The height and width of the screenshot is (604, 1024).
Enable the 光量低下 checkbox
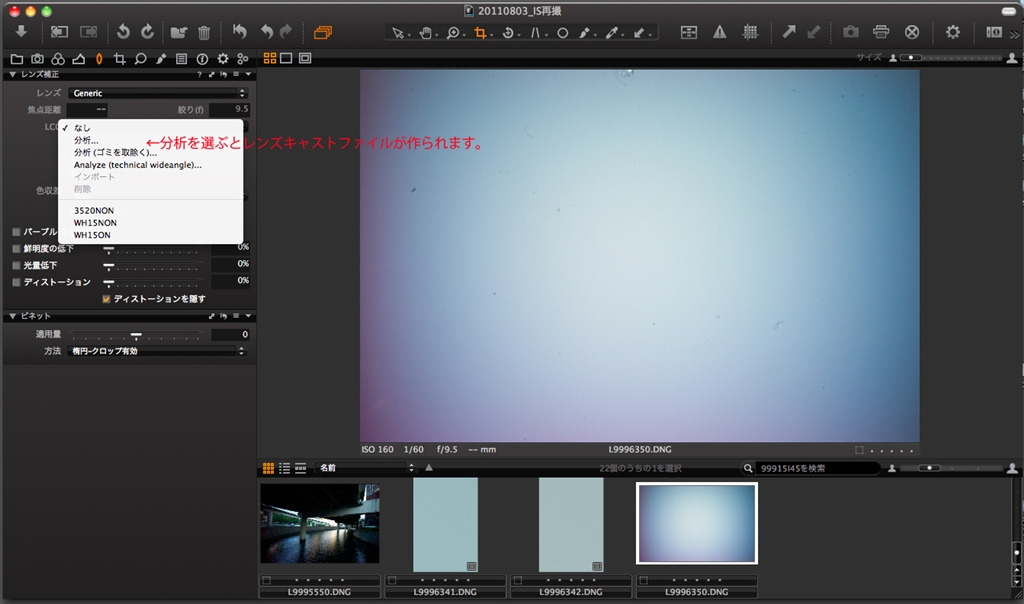16,265
